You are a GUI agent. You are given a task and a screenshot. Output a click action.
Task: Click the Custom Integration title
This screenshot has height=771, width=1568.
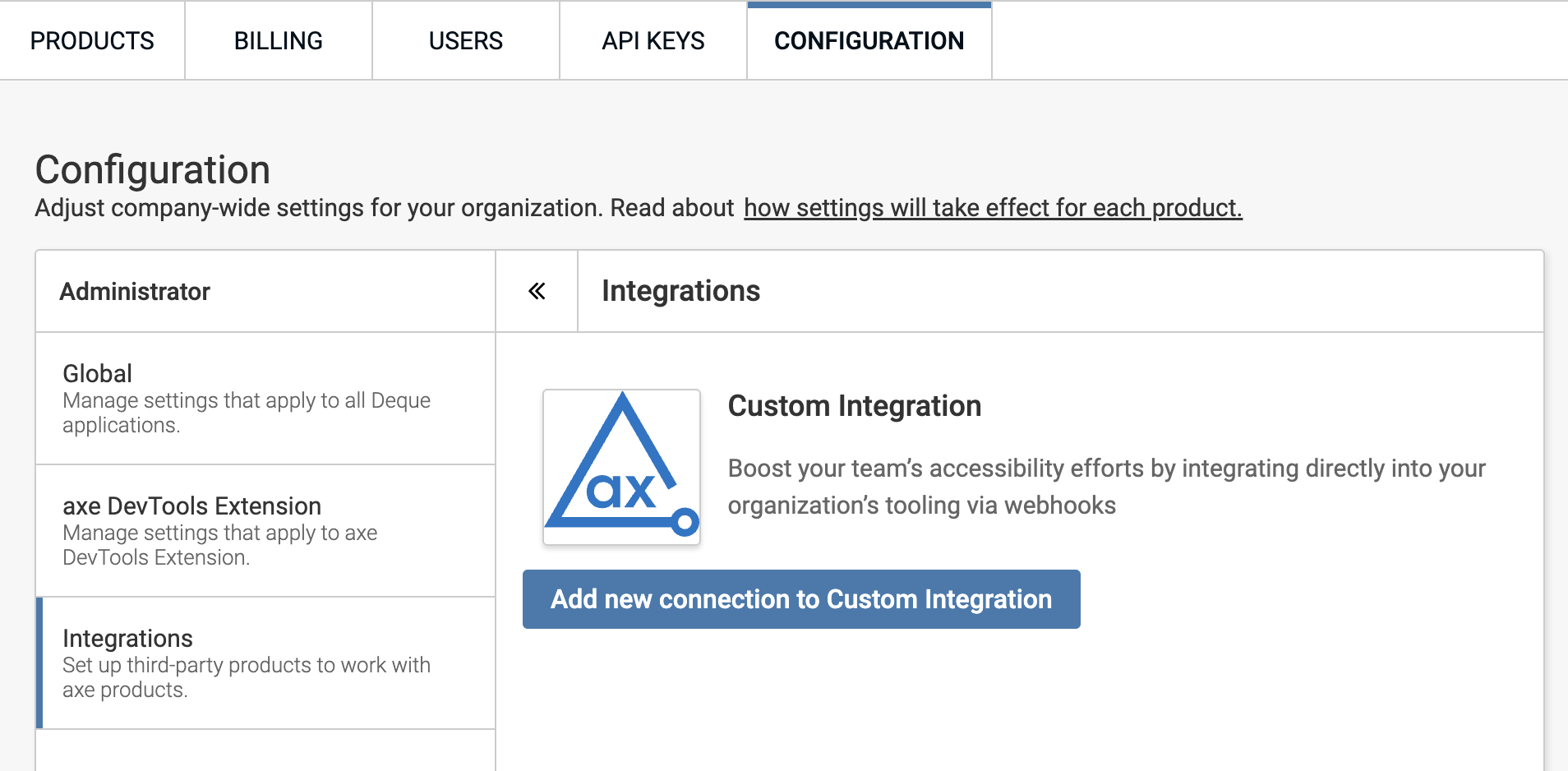[855, 405]
